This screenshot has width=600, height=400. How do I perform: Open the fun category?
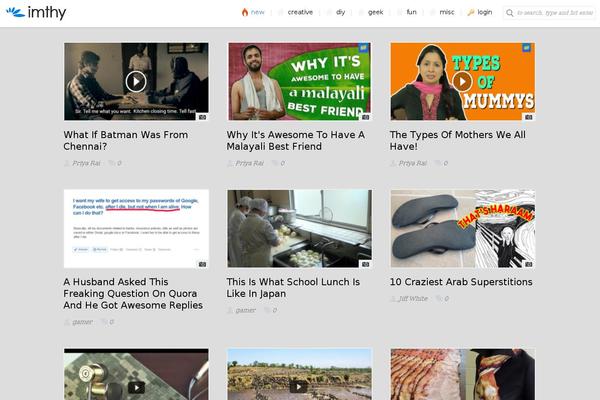coord(411,12)
